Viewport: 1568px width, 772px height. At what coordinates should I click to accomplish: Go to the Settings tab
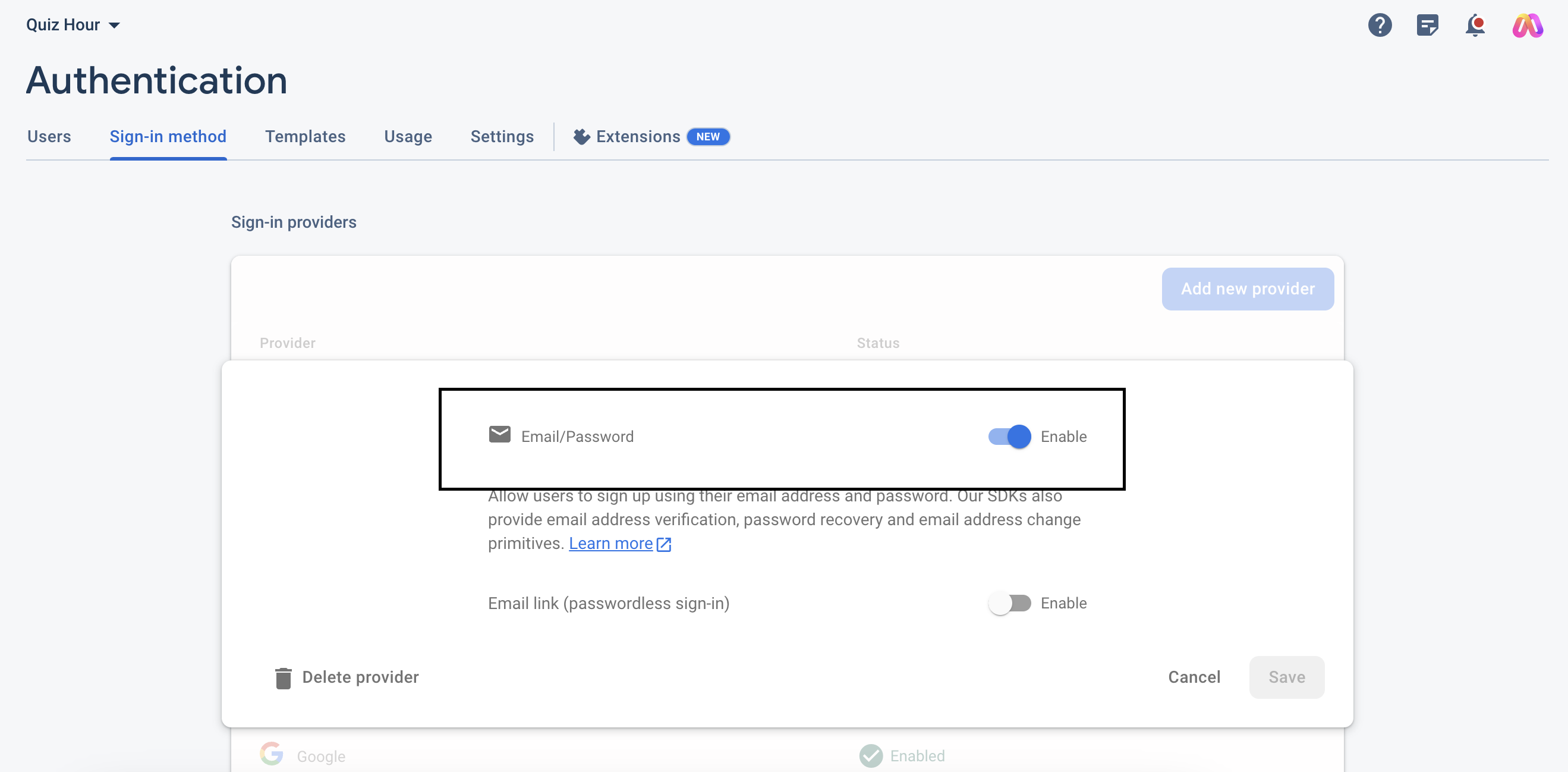click(502, 136)
